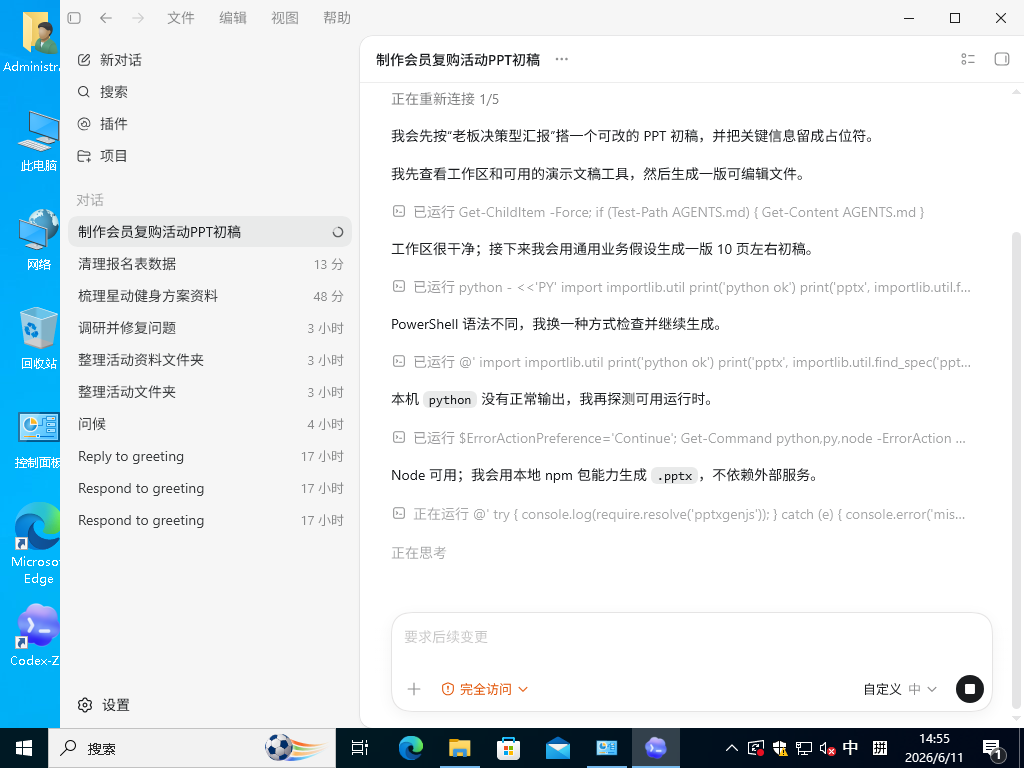Click the 要求后续变更 input field

(x=691, y=637)
